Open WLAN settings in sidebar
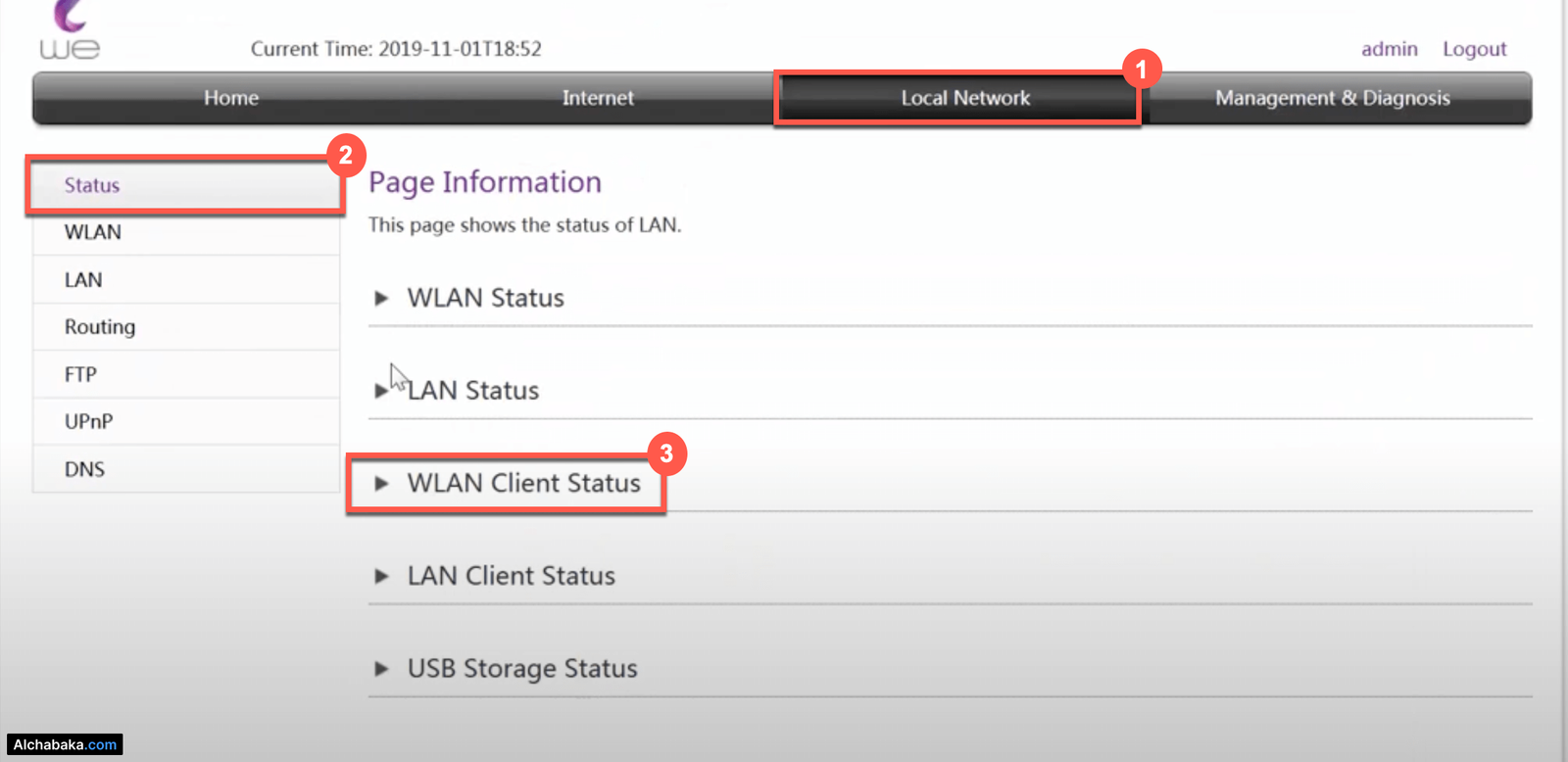The height and width of the screenshot is (762, 1568). pos(93,232)
